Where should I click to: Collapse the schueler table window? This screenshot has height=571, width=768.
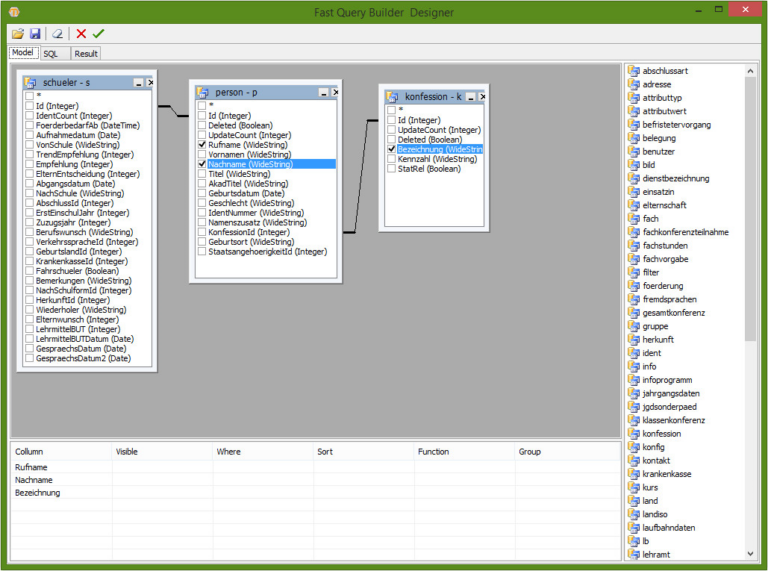[137, 83]
